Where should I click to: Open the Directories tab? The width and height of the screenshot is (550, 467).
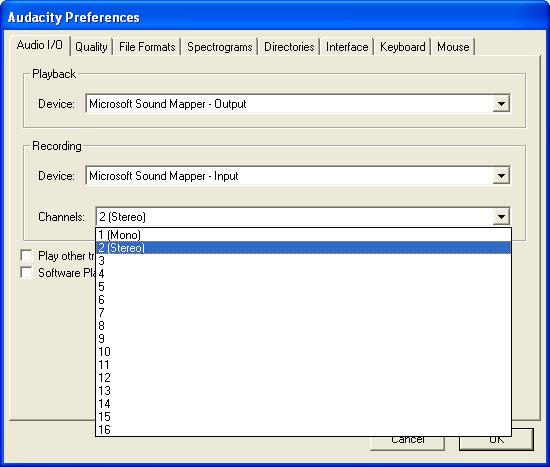(x=289, y=47)
